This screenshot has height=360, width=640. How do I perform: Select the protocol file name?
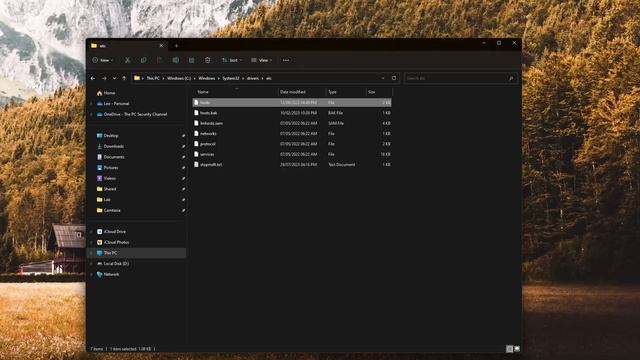pyautogui.click(x=208, y=144)
